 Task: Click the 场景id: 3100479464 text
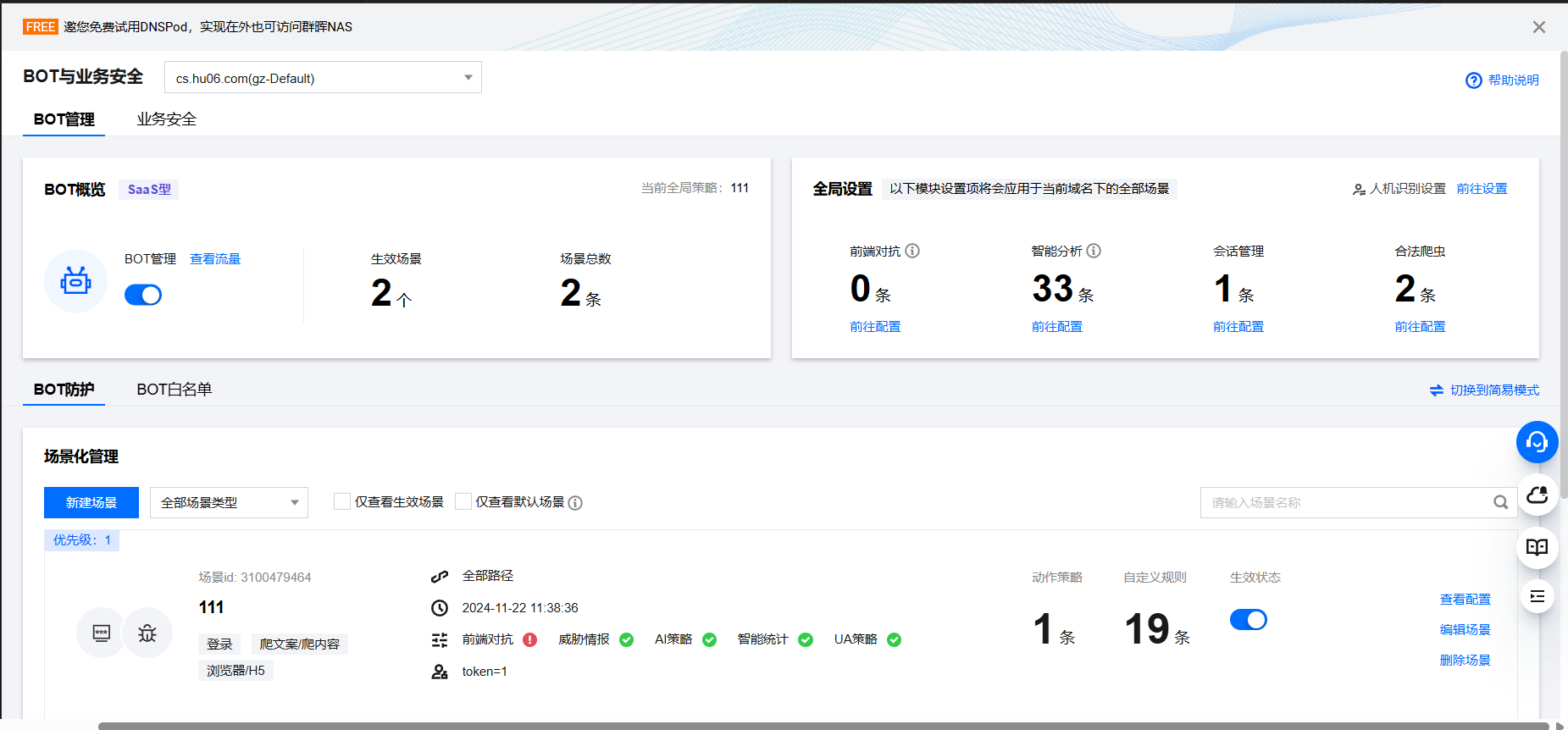(x=255, y=578)
